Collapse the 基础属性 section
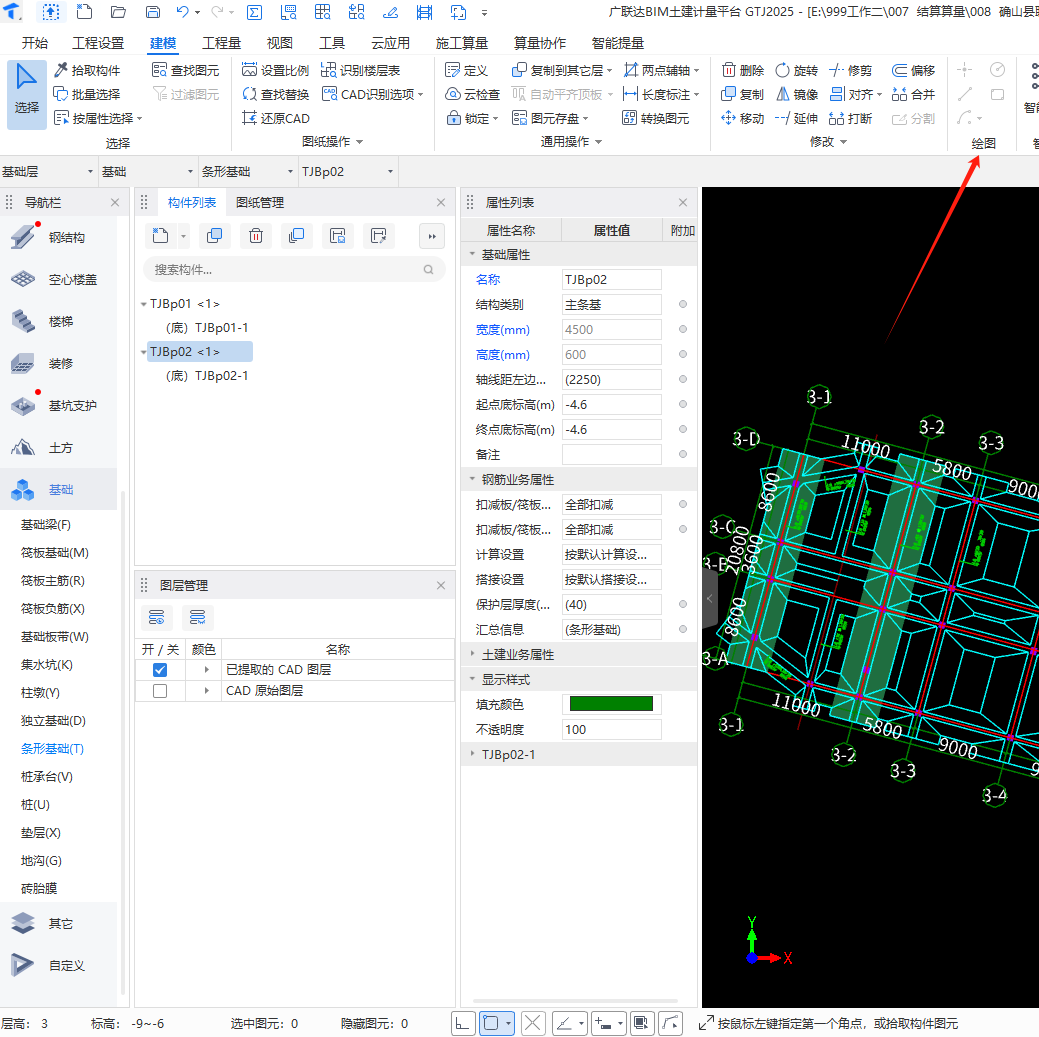Viewport: 1039px width, 1037px height. pos(472,254)
